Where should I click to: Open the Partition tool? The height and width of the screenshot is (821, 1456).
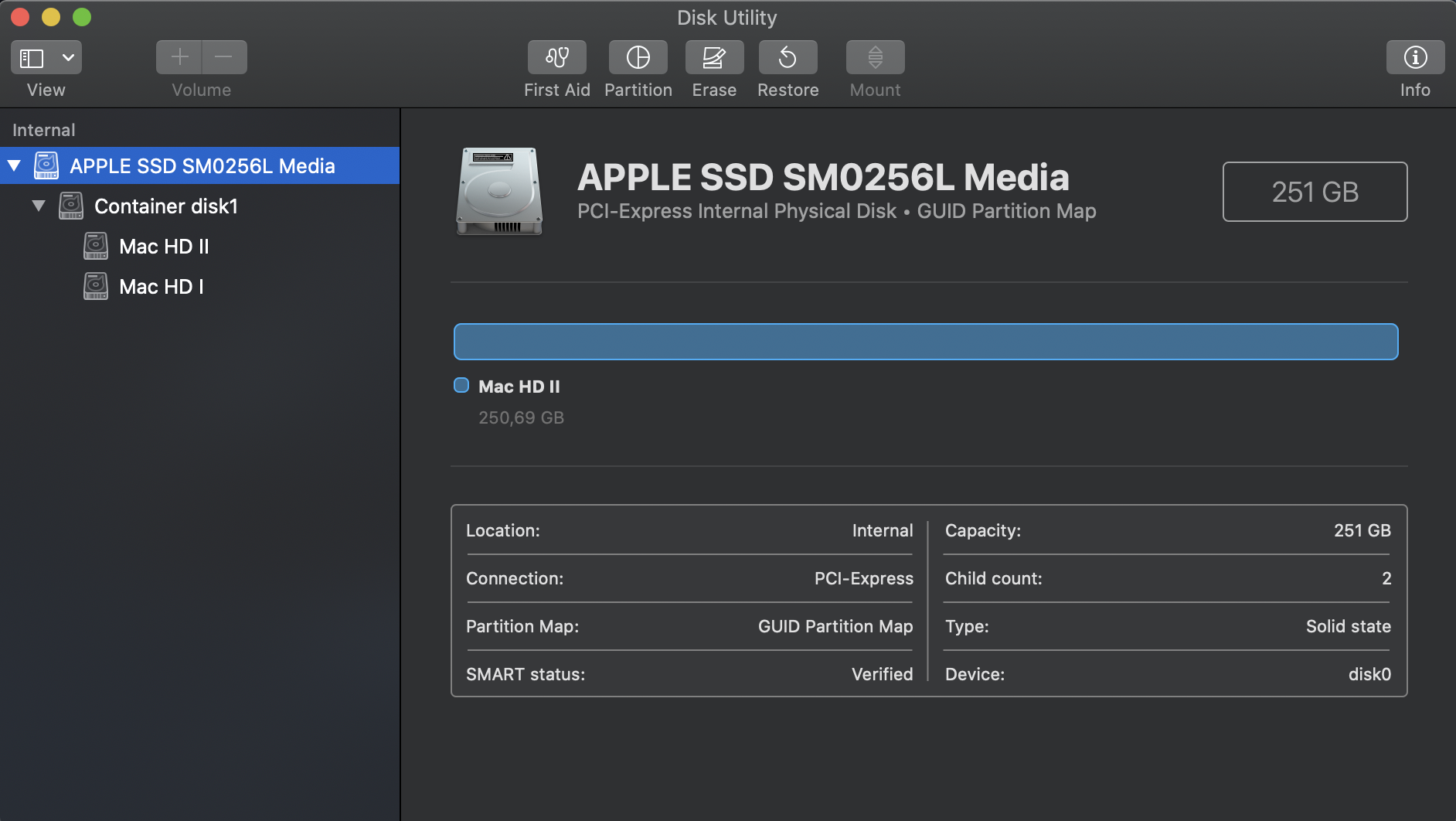(x=638, y=57)
